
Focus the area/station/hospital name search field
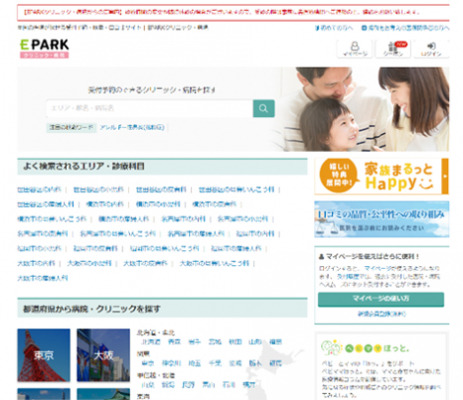click(x=150, y=108)
